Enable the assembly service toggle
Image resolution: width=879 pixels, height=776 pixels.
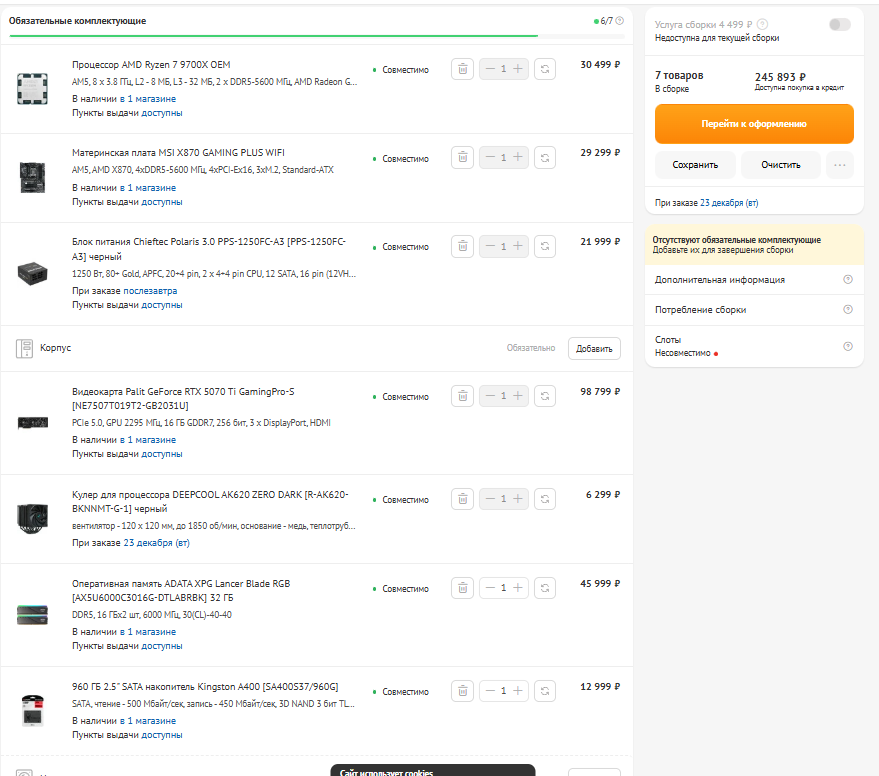pos(840,24)
